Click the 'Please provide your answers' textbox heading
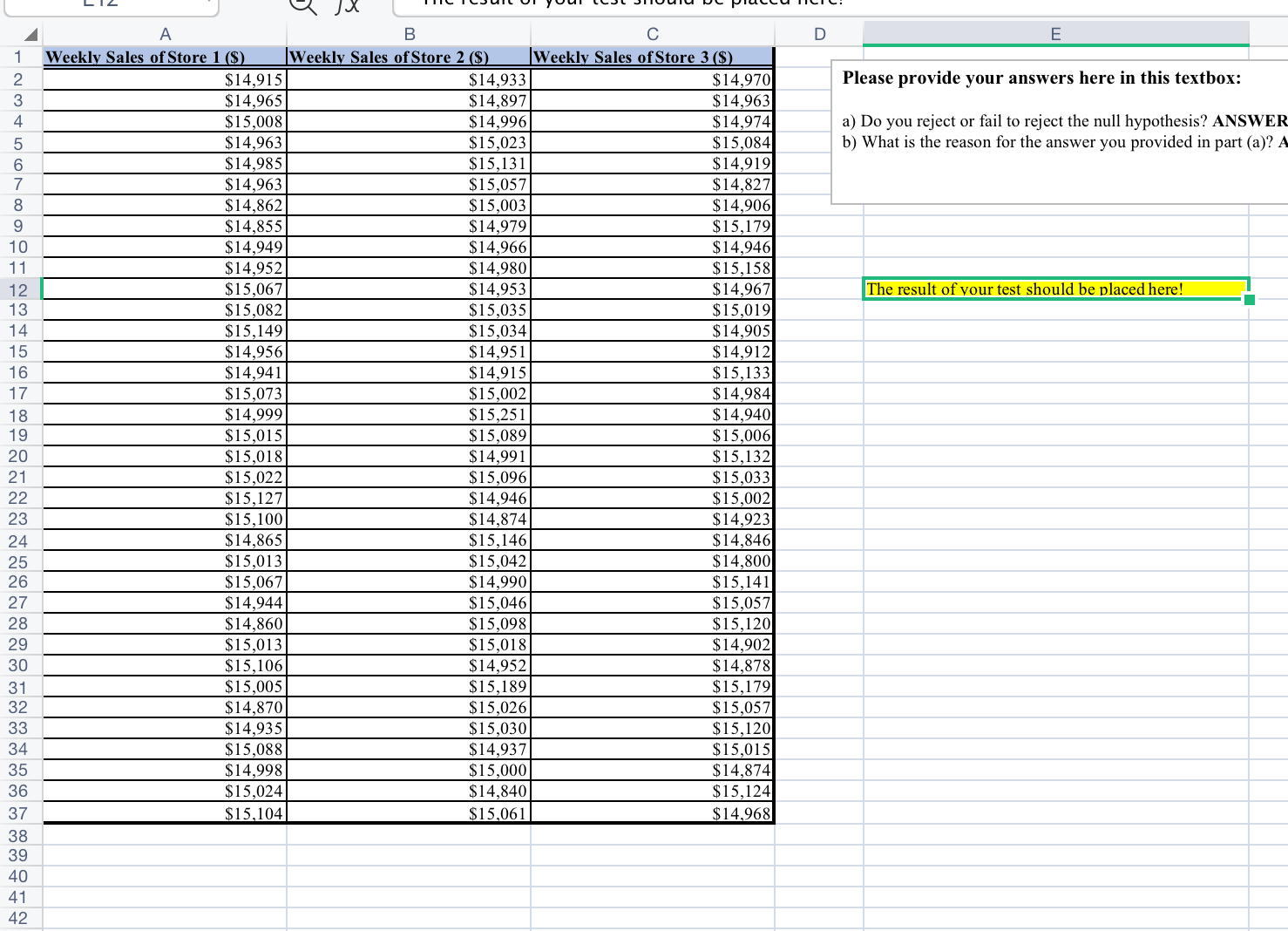Viewport: 1288px width, 931px height. (x=1041, y=78)
